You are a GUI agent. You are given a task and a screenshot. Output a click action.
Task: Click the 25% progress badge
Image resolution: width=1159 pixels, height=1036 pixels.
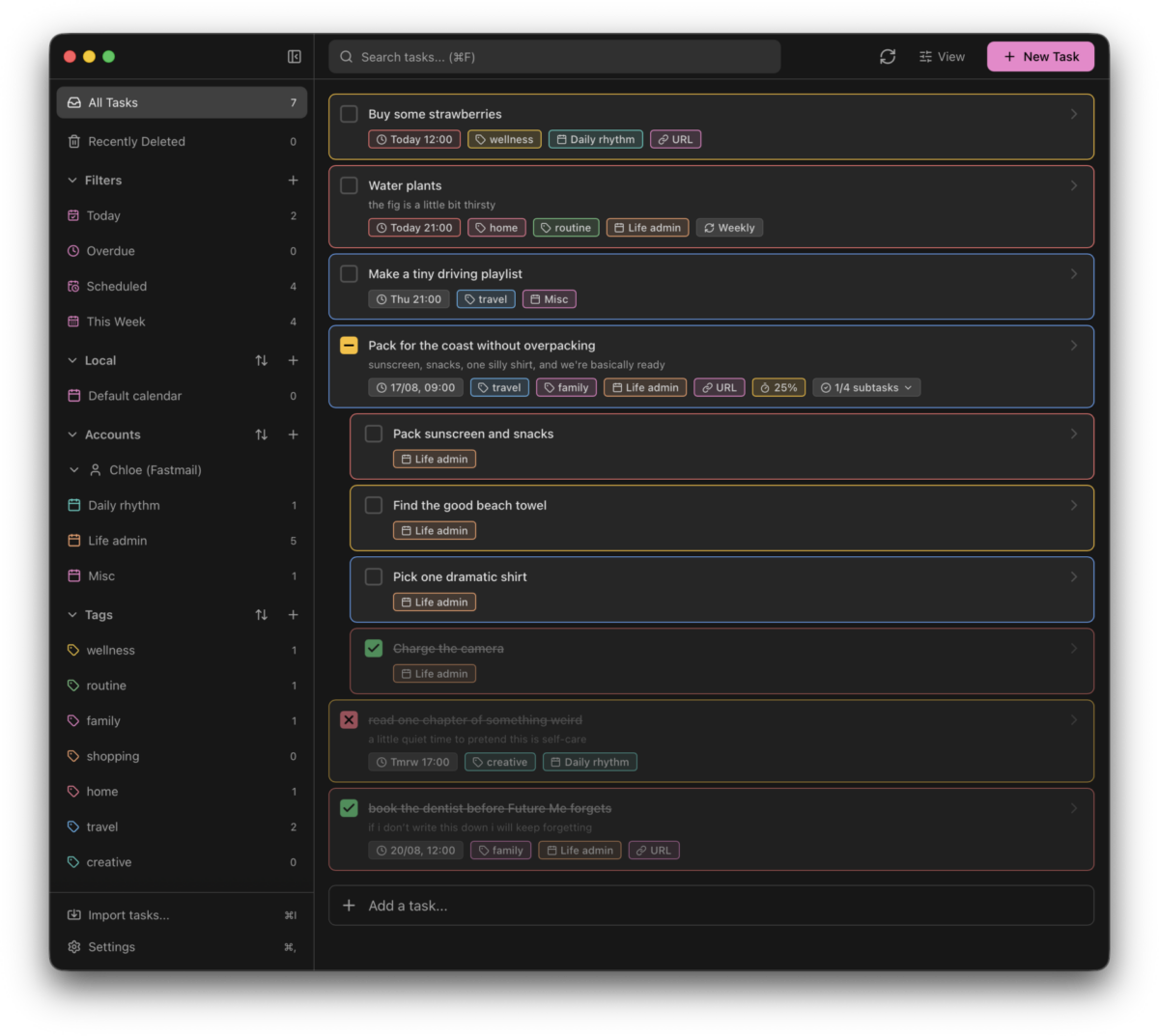778,387
